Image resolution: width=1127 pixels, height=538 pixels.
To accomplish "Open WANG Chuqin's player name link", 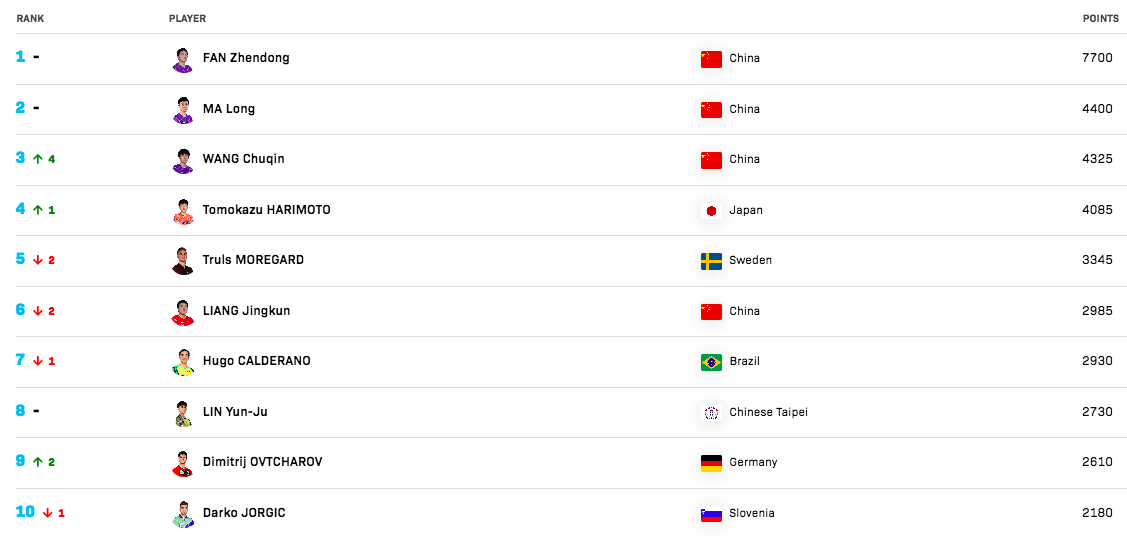I will [x=244, y=159].
